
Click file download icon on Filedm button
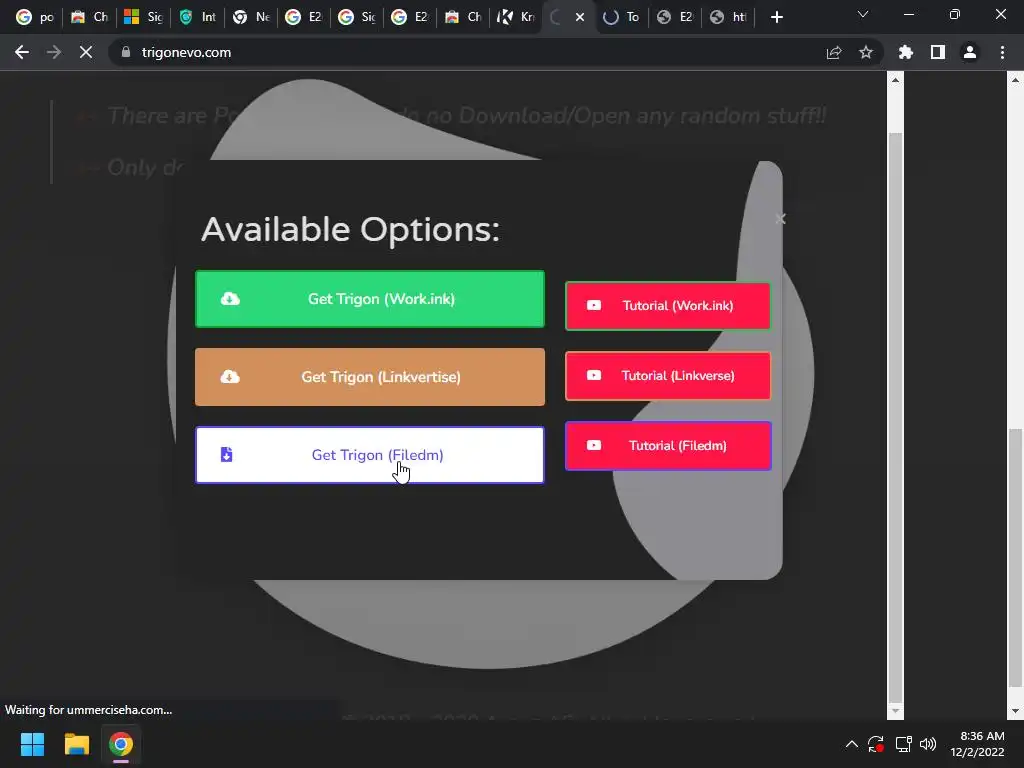tap(226, 455)
